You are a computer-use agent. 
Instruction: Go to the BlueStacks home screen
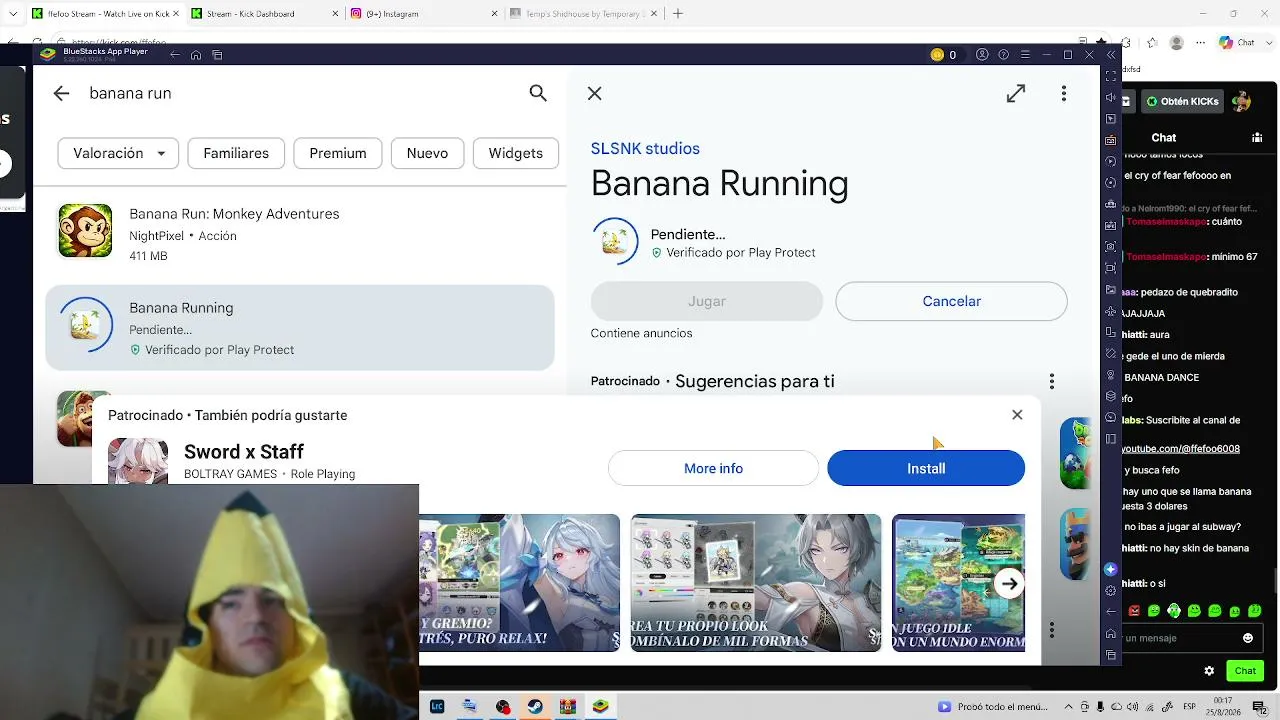click(x=196, y=55)
